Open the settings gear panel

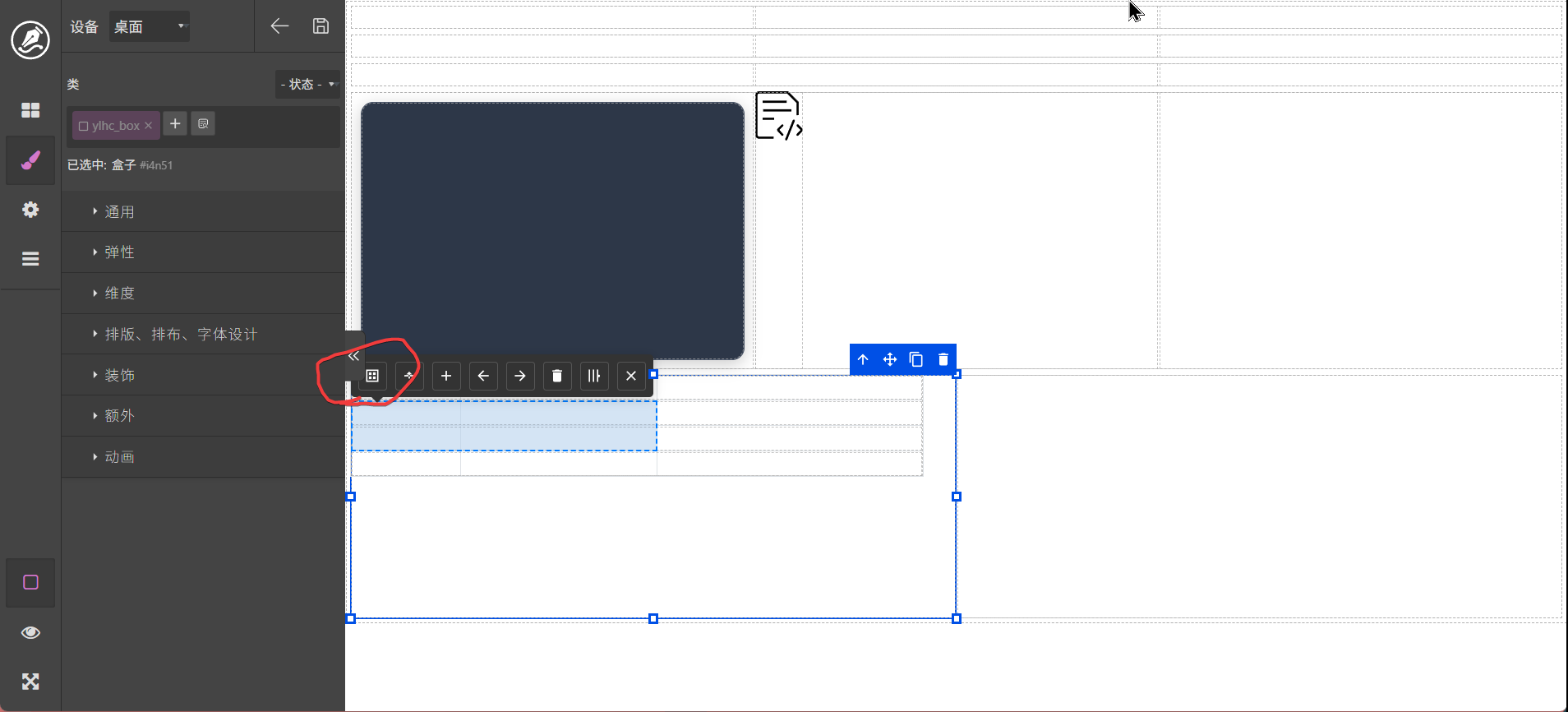pos(30,210)
